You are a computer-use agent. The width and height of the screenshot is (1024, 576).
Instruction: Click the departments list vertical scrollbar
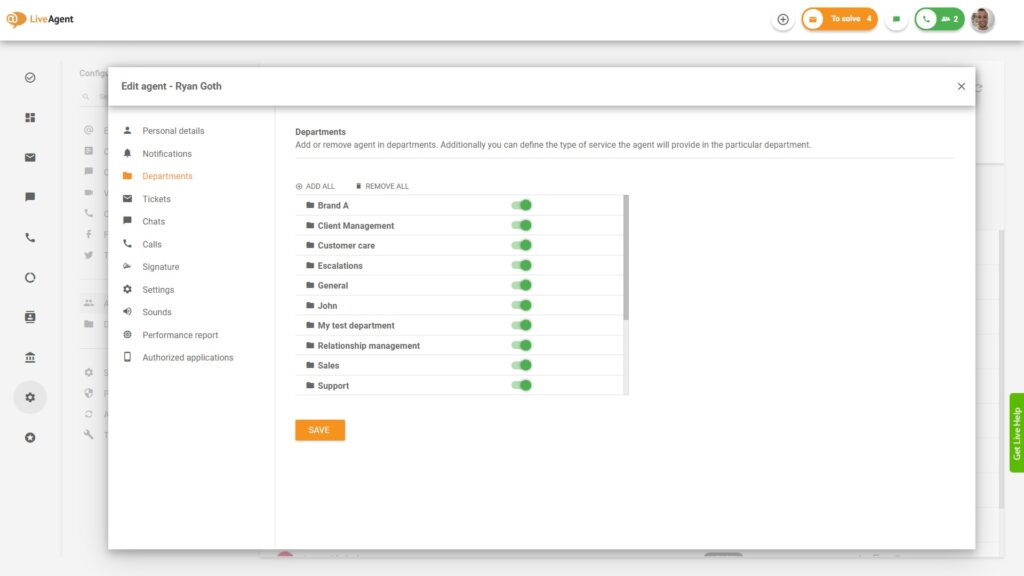(626, 258)
